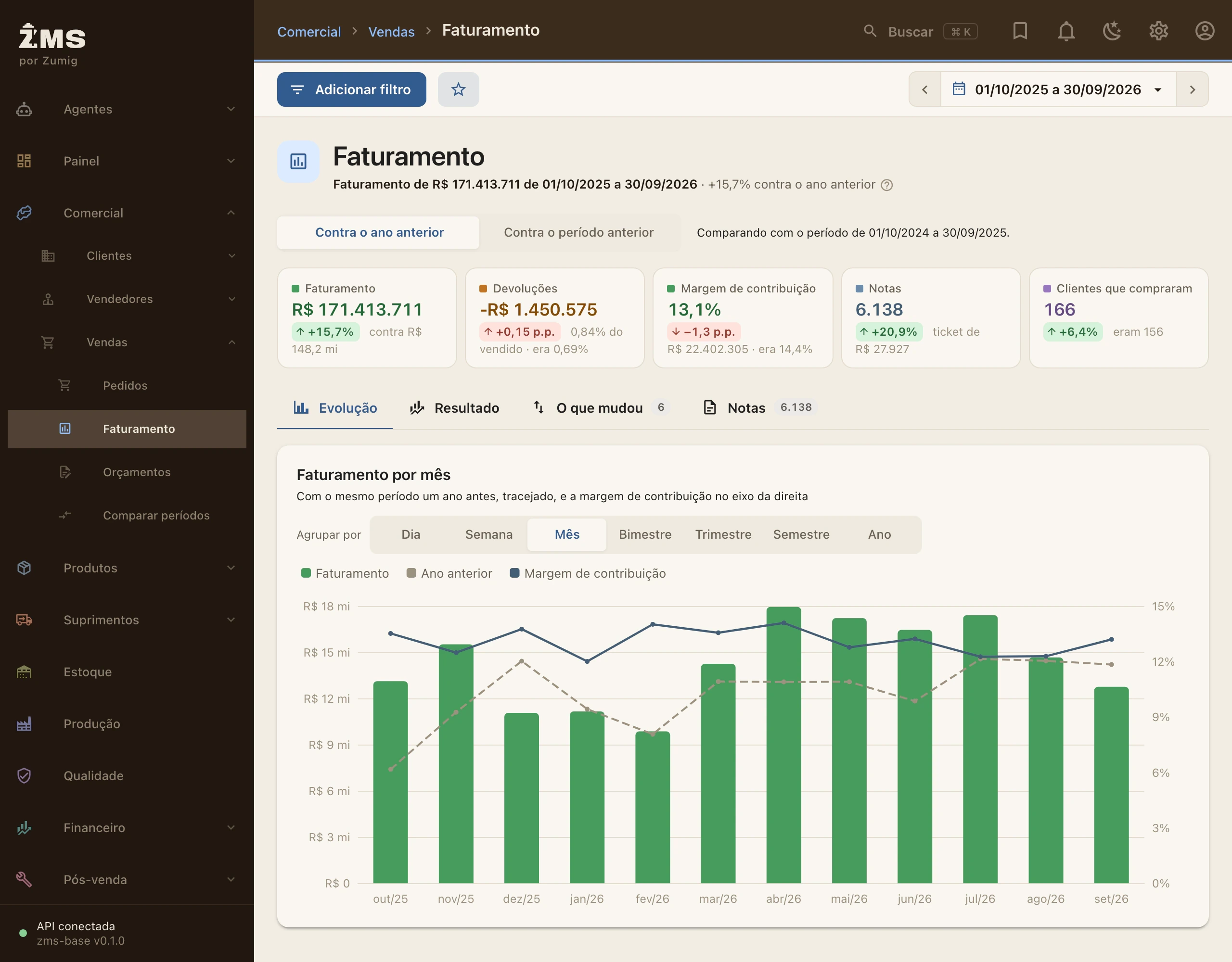Viewport: 1232px width, 962px height.
Task: Click the ZMS logo
Action: pos(52,37)
